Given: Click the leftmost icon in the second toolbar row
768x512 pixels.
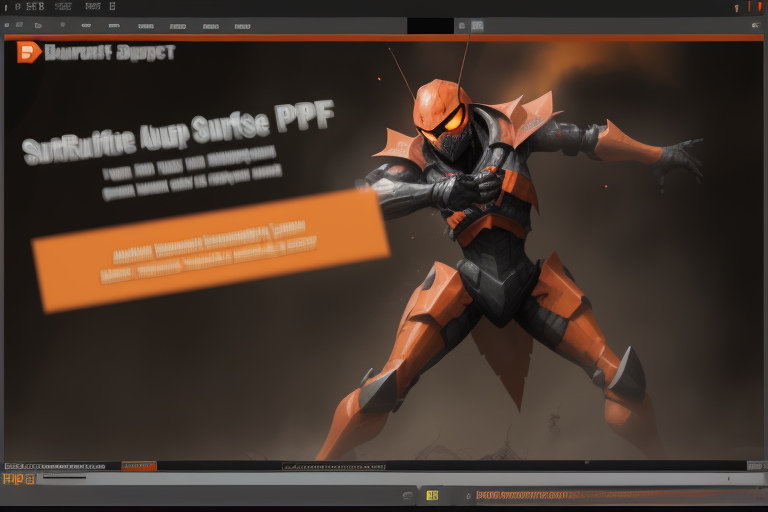Looking at the screenshot, I should (x=8, y=26).
